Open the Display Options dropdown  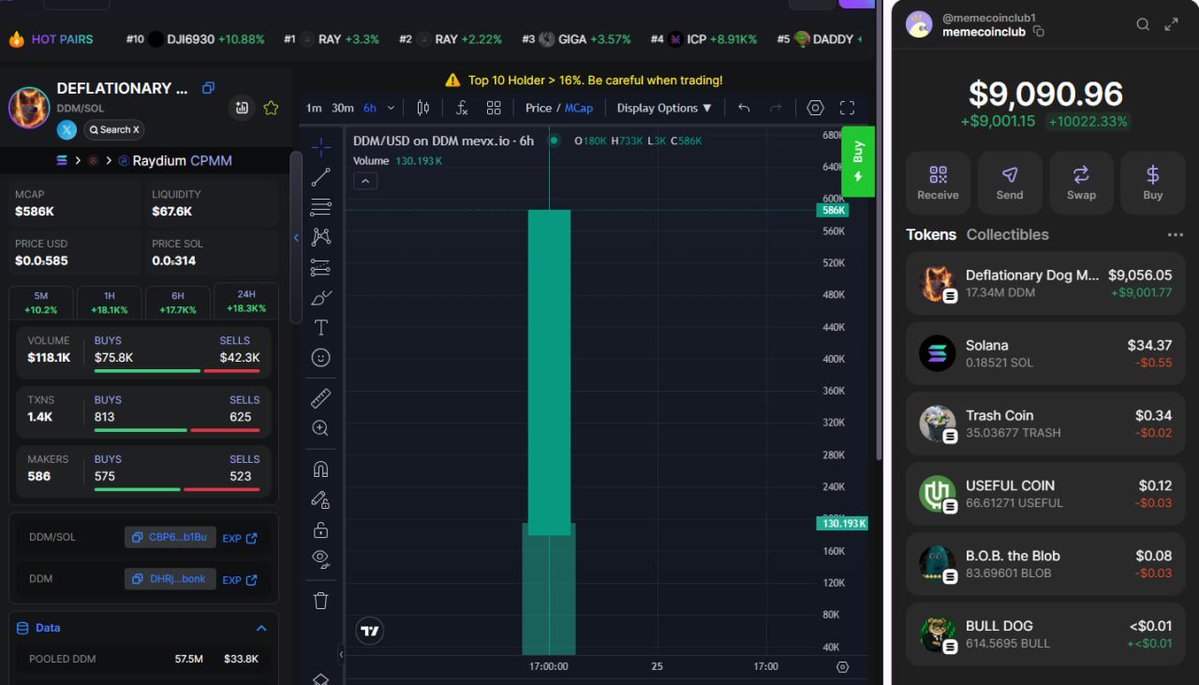664,108
